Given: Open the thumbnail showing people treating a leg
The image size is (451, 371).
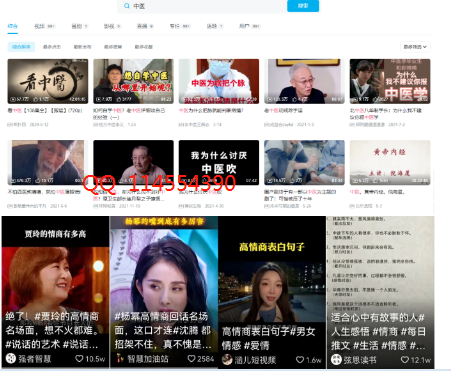Looking at the screenshot, I should pyautogui.click(x=304, y=162).
